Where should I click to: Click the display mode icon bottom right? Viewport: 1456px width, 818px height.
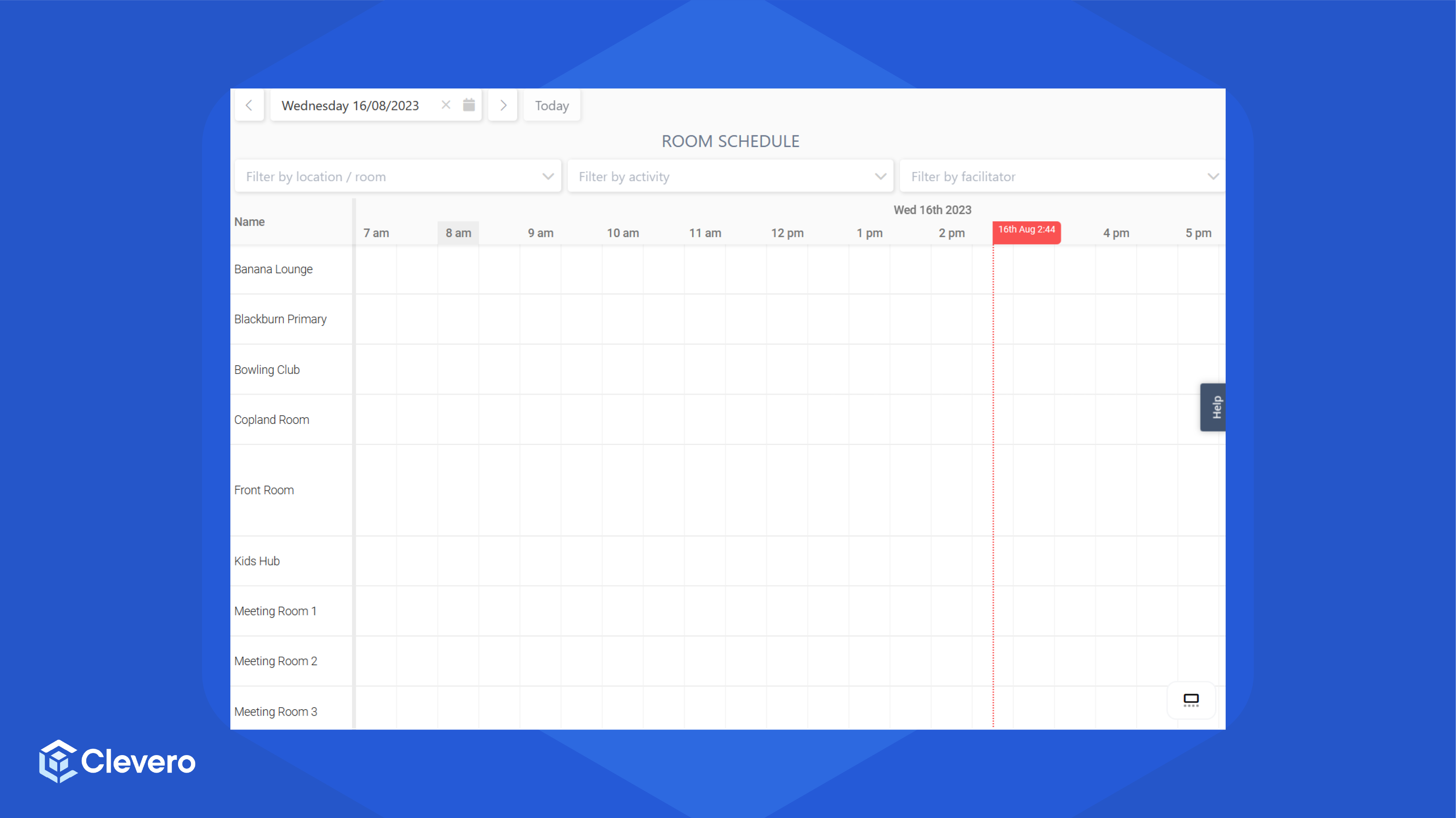(x=1191, y=700)
